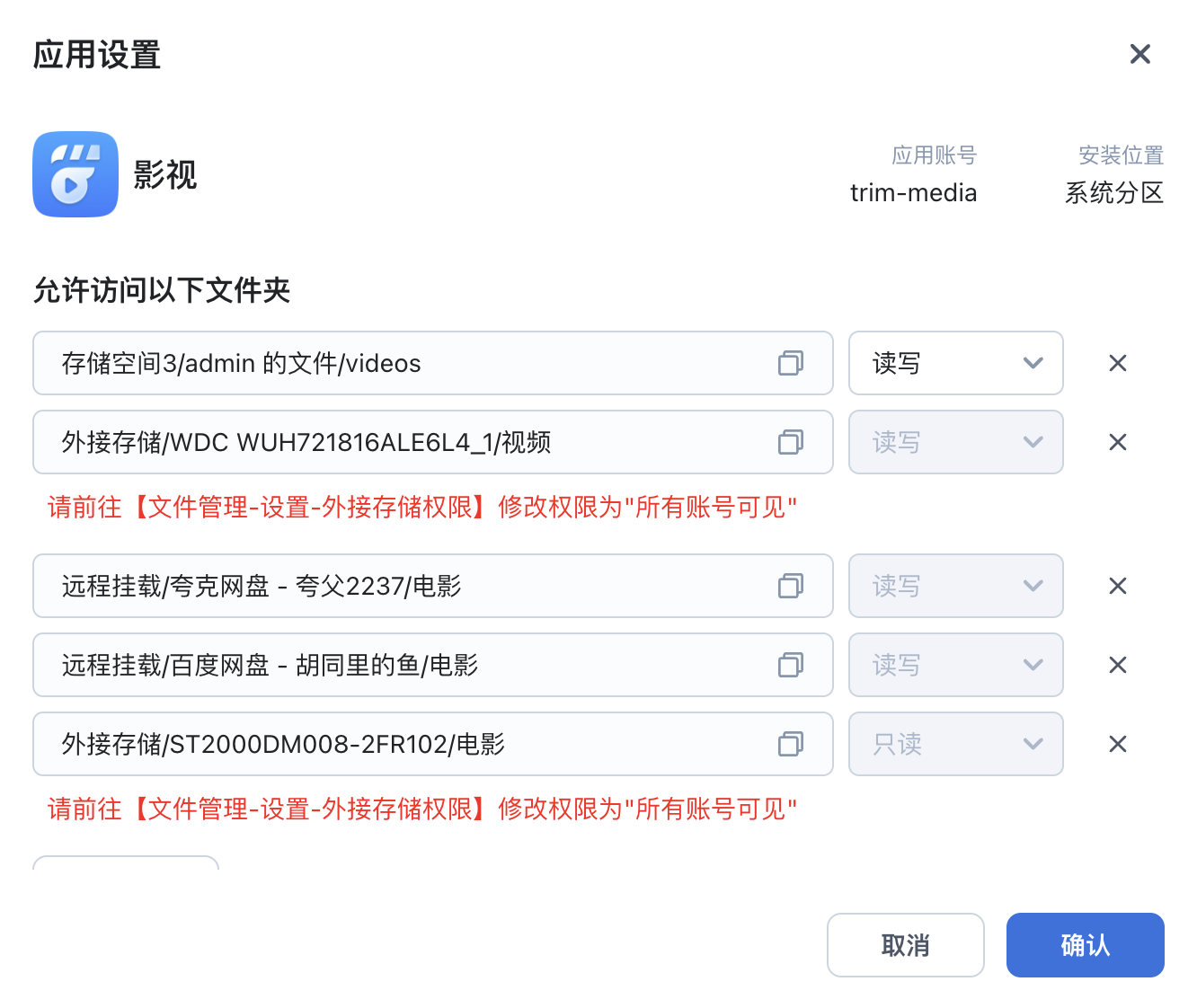The height and width of the screenshot is (1008, 1197).
Task: Click the 取消 button
Action: point(905,945)
